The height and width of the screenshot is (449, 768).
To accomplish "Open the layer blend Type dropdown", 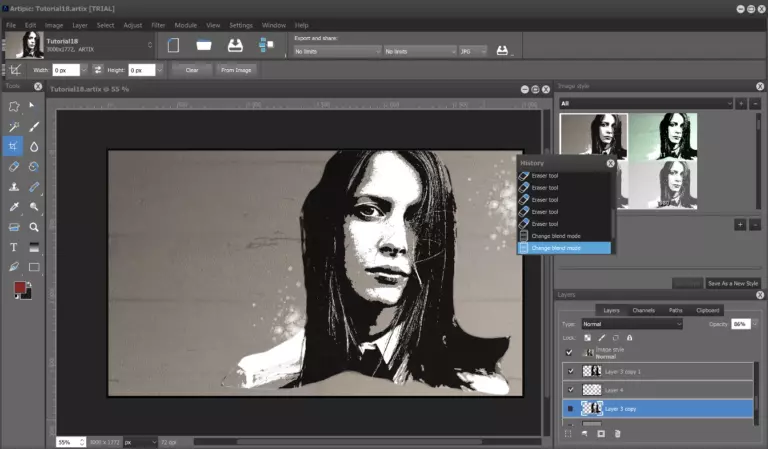I will 632,324.
